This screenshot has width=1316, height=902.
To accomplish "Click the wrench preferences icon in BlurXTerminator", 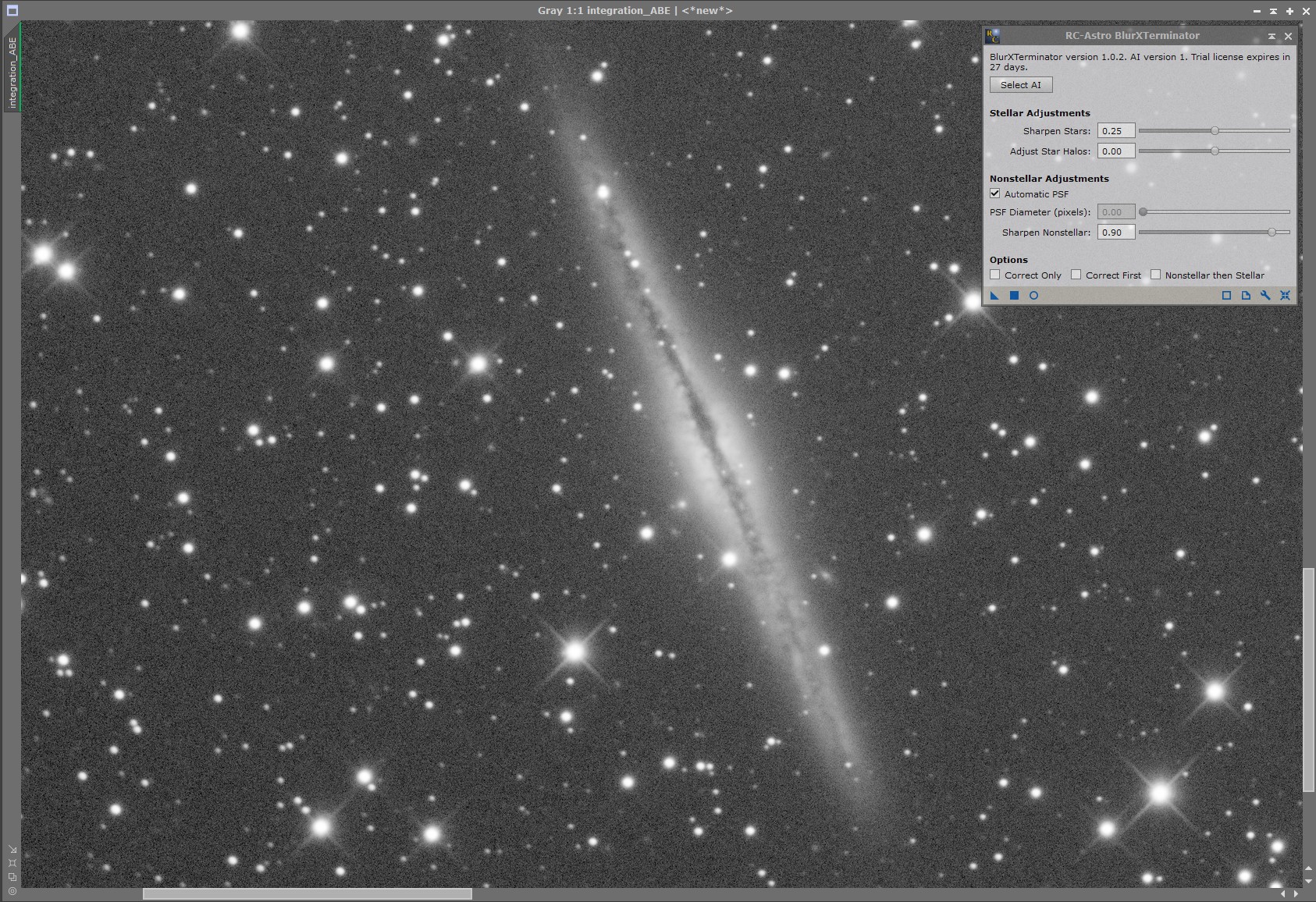I will [x=1265, y=296].
